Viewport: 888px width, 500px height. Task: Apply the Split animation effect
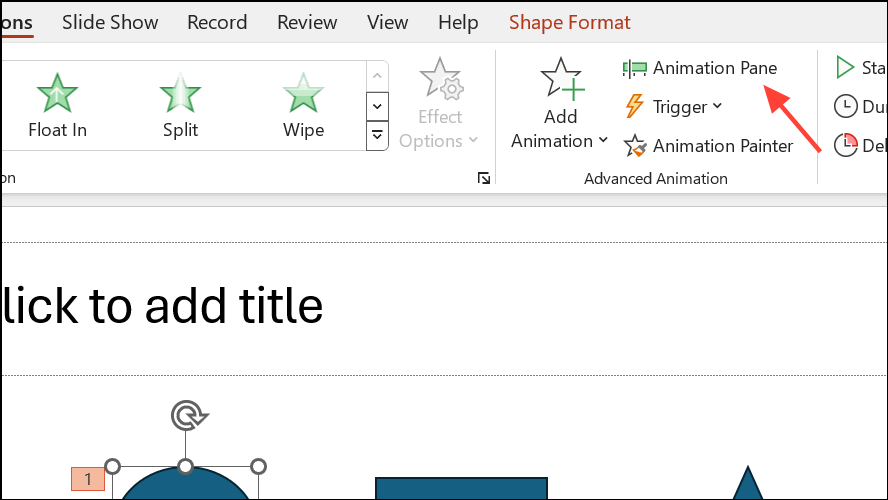coord(180,105)
